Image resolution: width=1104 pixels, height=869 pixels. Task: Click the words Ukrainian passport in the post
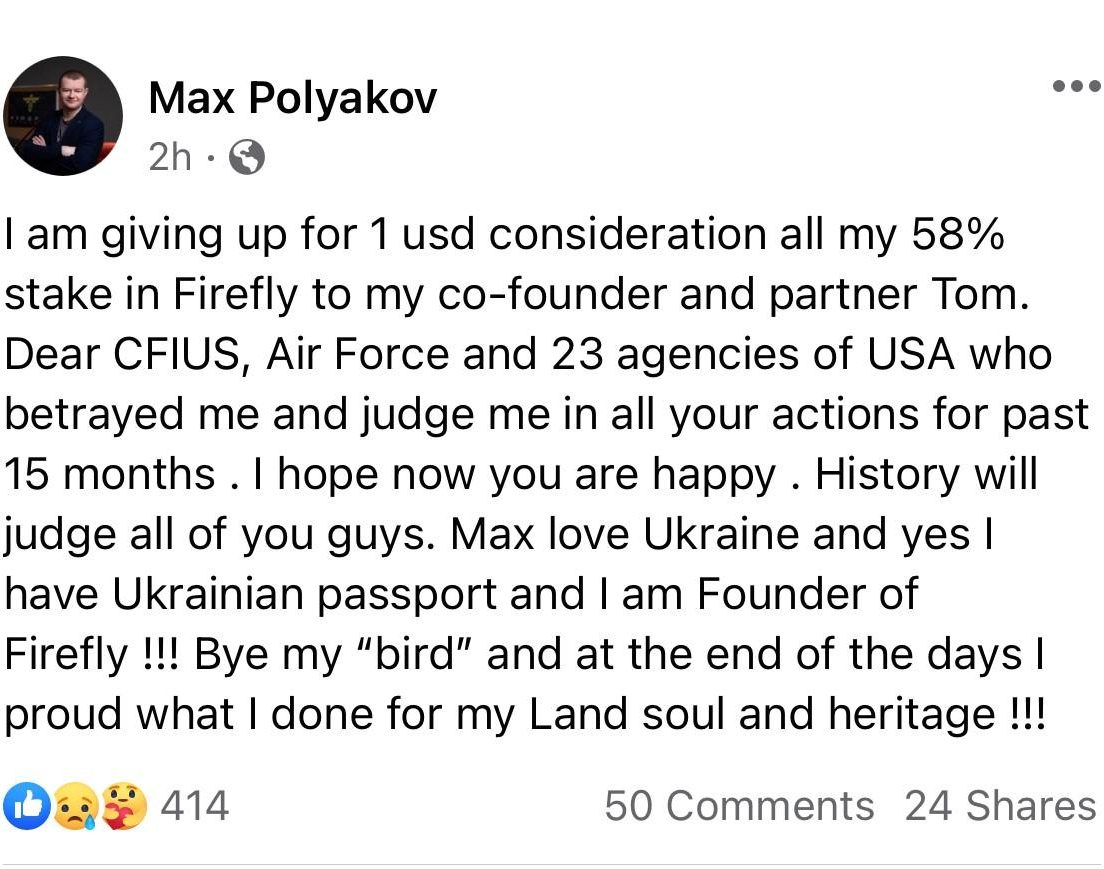[304, 595]
